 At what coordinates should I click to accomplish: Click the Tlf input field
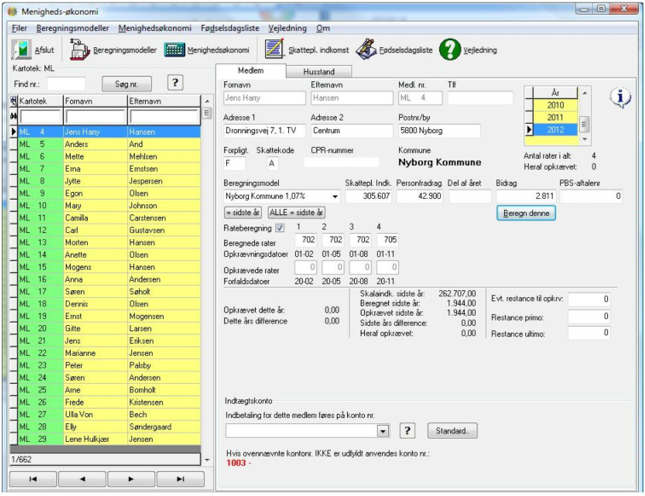pos(480,98)
